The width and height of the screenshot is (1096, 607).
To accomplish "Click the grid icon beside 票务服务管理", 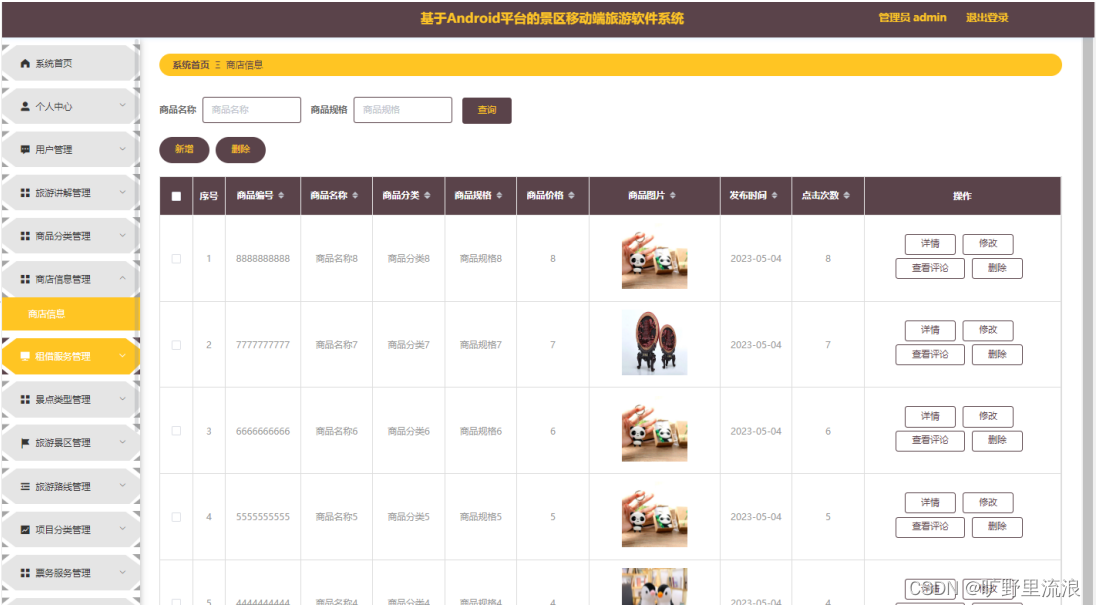I will click(25, 573).
